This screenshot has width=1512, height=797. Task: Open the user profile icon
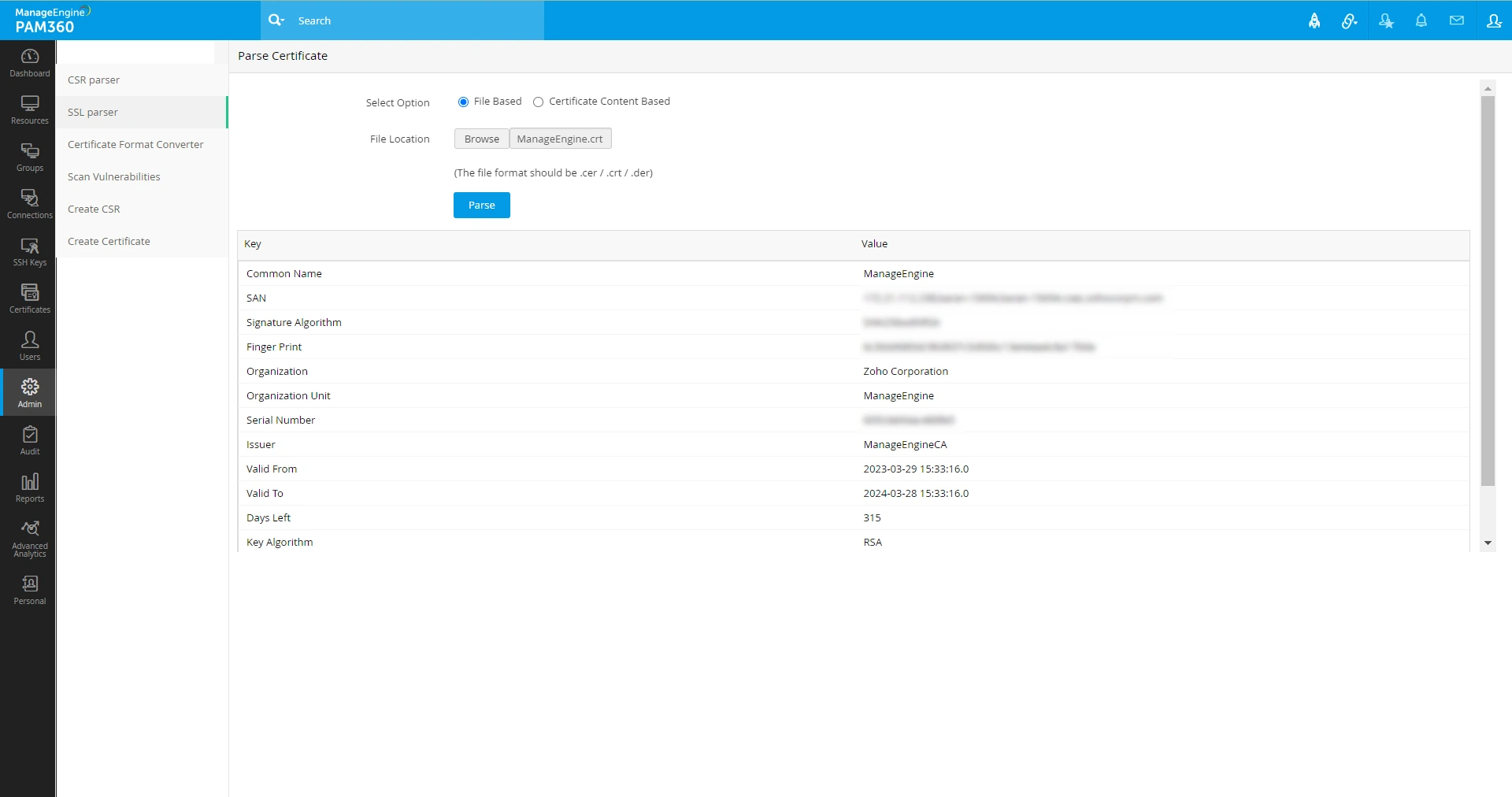click(x=1494, y=20)
